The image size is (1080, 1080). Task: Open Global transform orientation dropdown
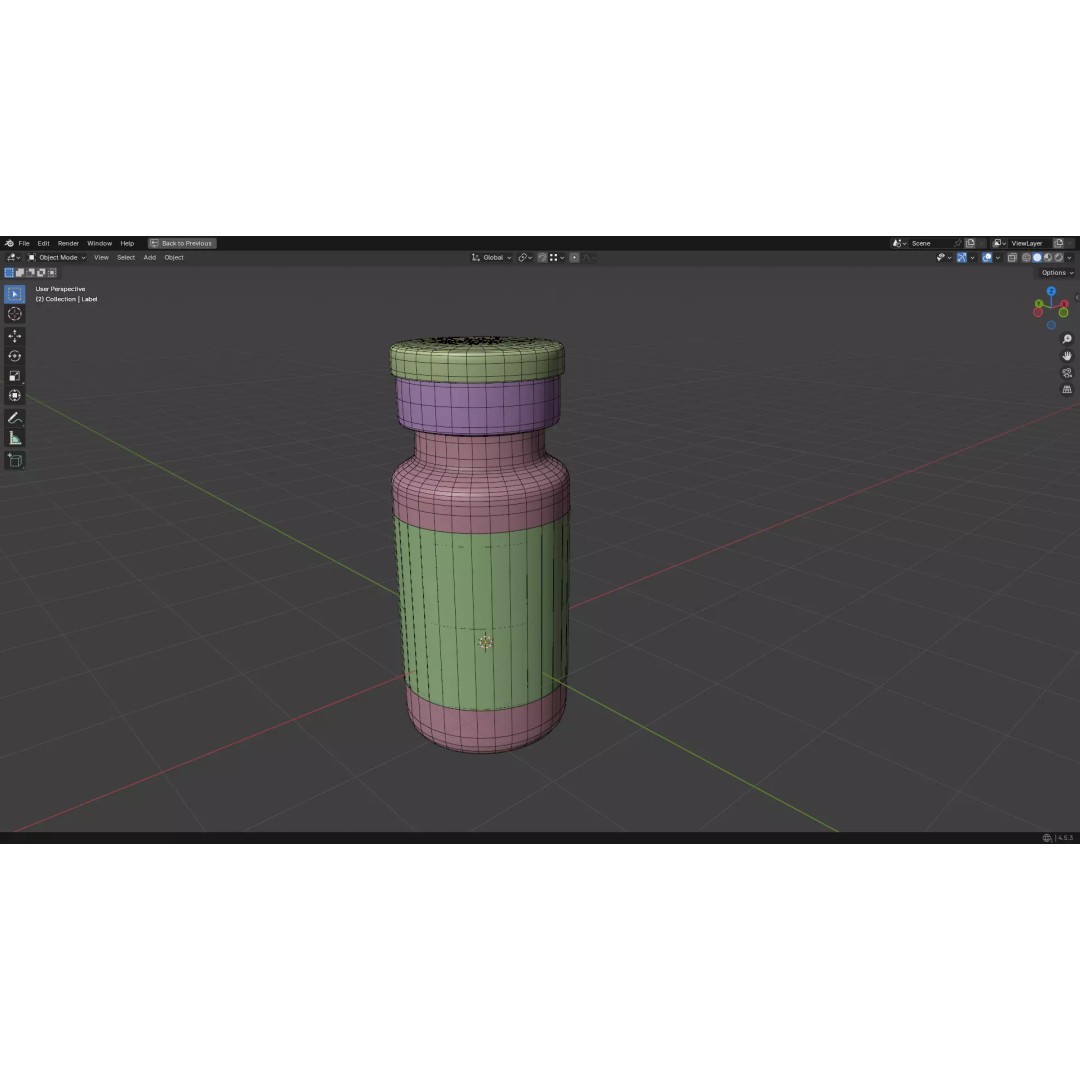(x=492, y=258)
